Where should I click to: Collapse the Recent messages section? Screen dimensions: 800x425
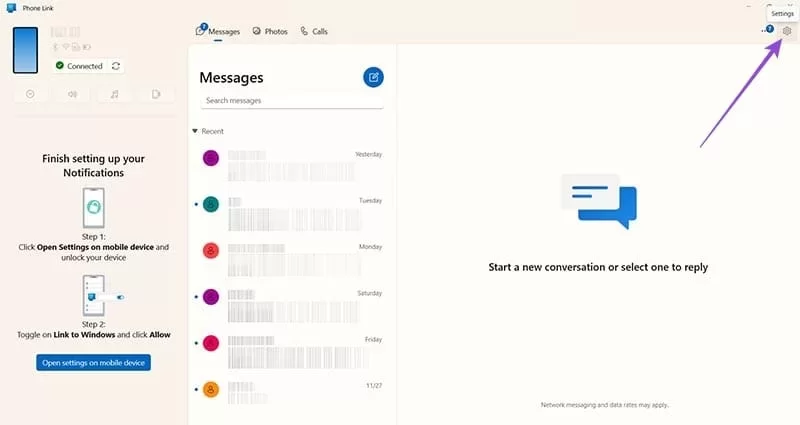click(194, 131)
